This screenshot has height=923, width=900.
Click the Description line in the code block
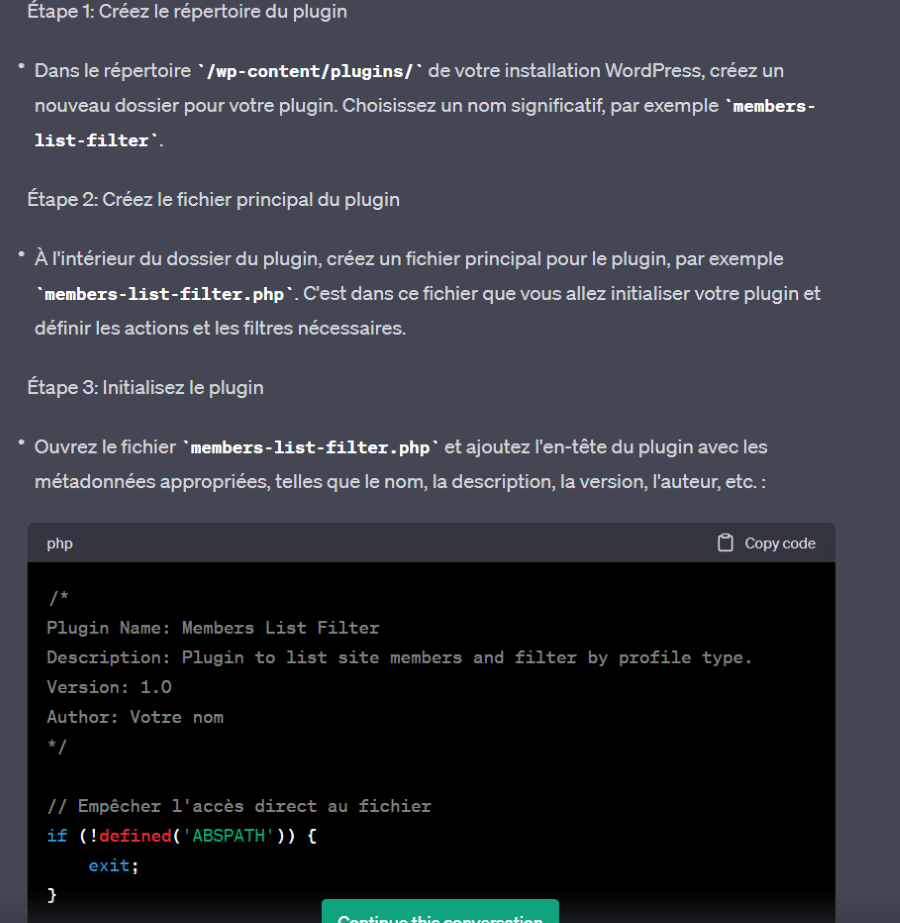(x=400, y=658)
